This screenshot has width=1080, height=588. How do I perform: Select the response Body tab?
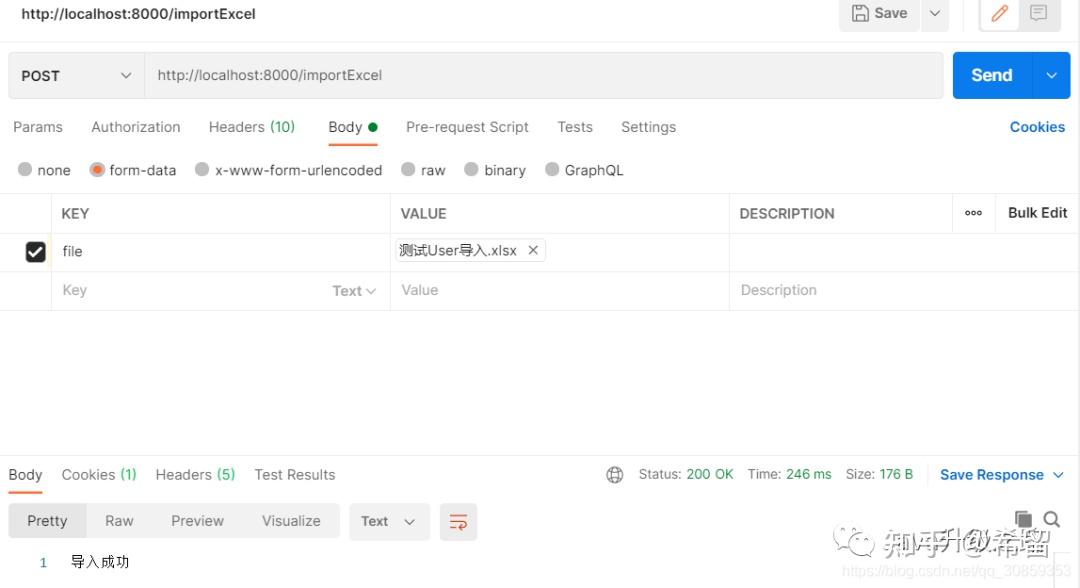tap(25, 475)
